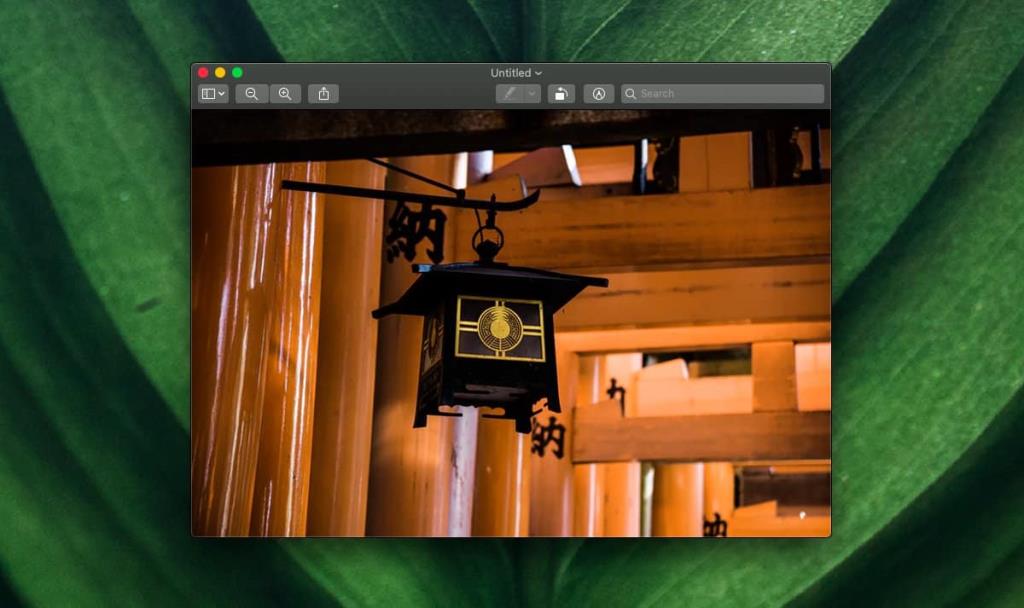Image resolution: width=1024 pixels, height=608 pixels.
Task: Enter full screen using the green button
Action: click(236, 72)
